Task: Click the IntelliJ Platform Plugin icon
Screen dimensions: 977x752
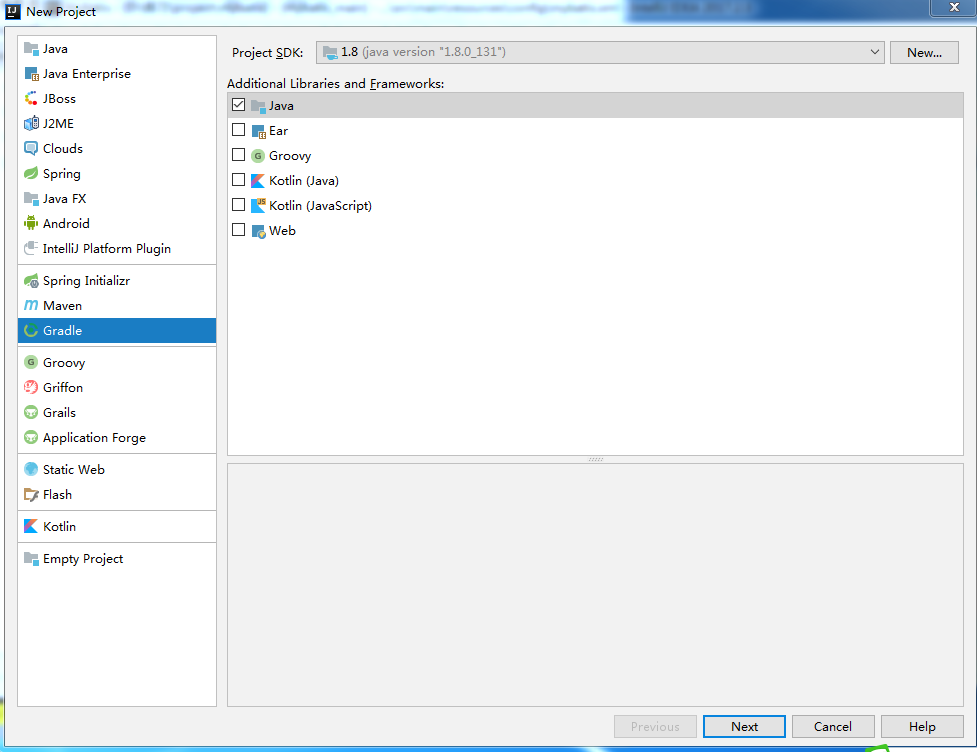Action: pos(31,248)
